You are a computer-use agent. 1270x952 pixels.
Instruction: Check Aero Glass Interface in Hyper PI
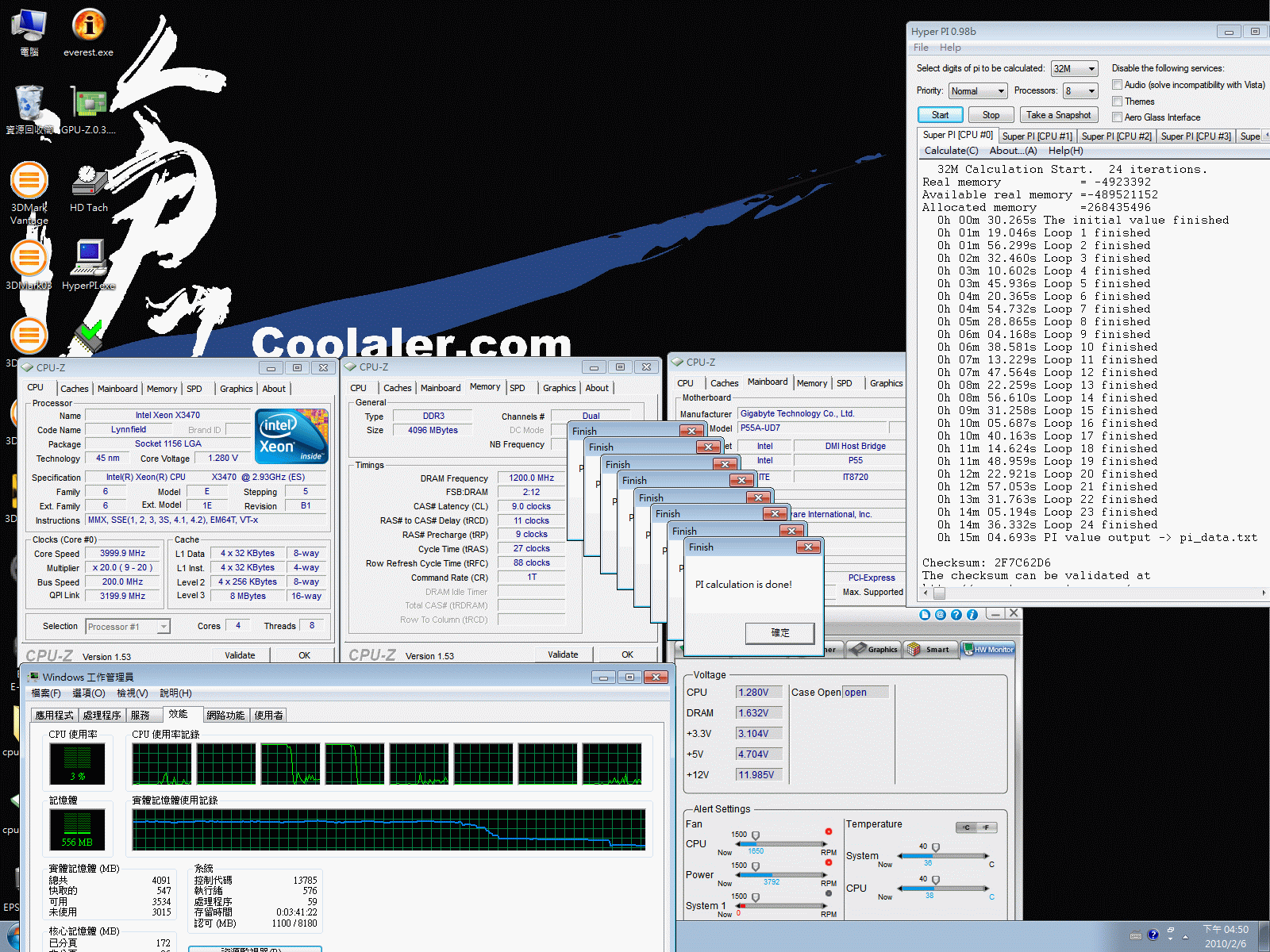click(x=1117, y=117)
